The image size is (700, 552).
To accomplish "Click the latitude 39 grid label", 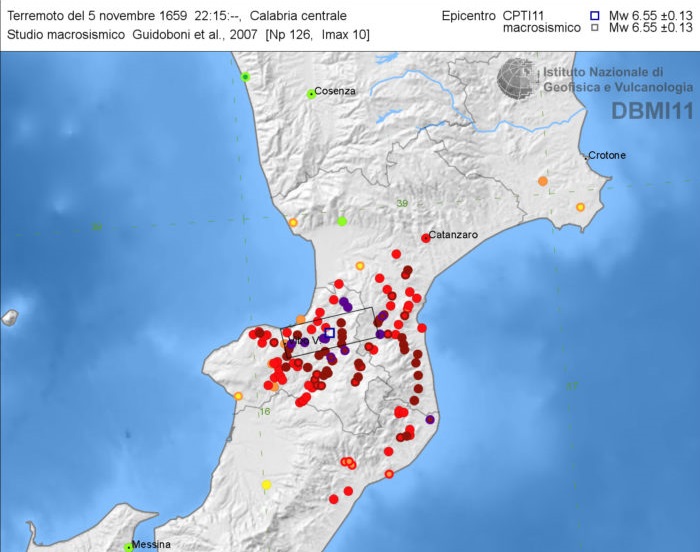I will pyautogui.click(x=403, y=204).
